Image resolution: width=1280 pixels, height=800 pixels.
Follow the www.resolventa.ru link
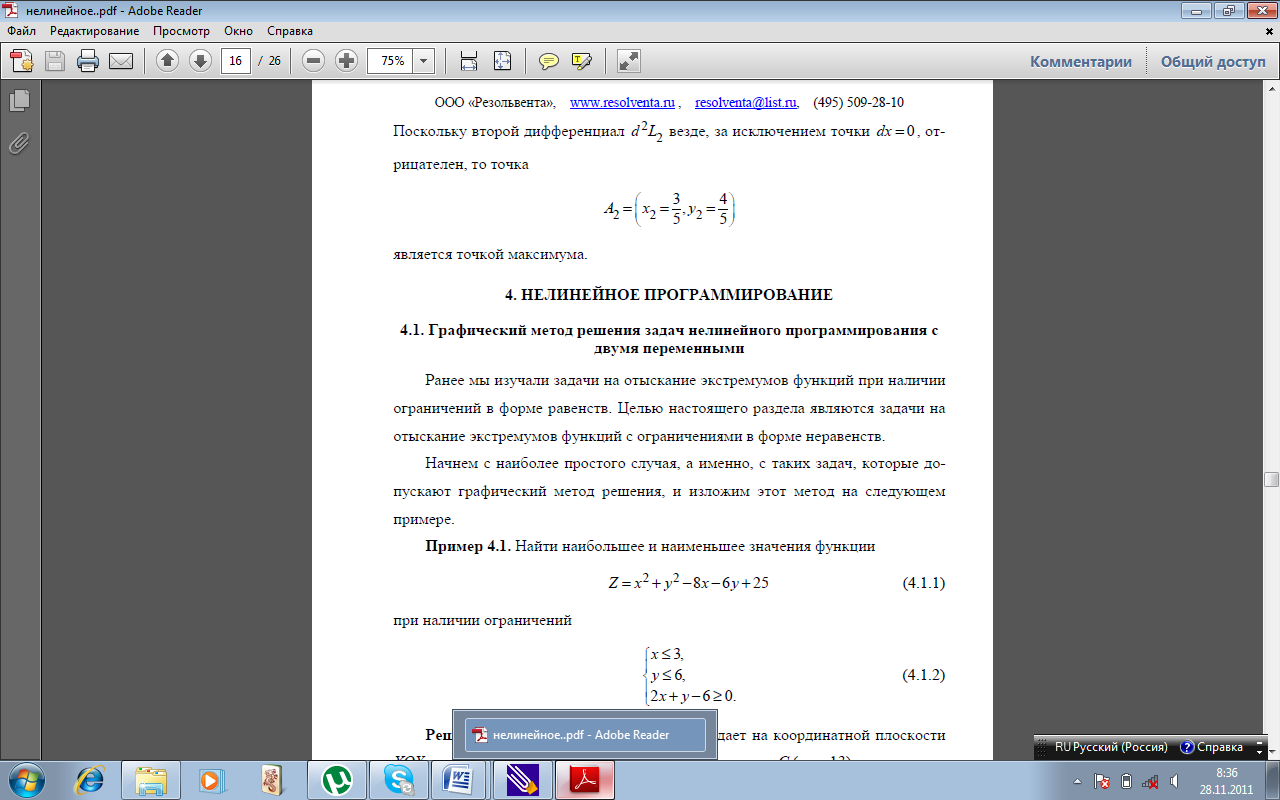point(622,102)
